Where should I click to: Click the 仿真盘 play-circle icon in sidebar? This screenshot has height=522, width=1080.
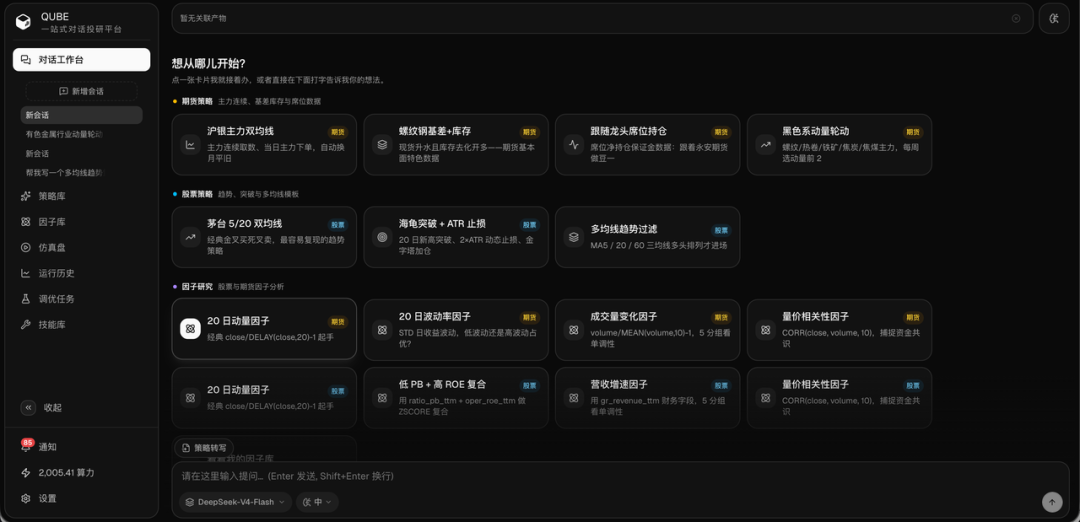point(25,247)
